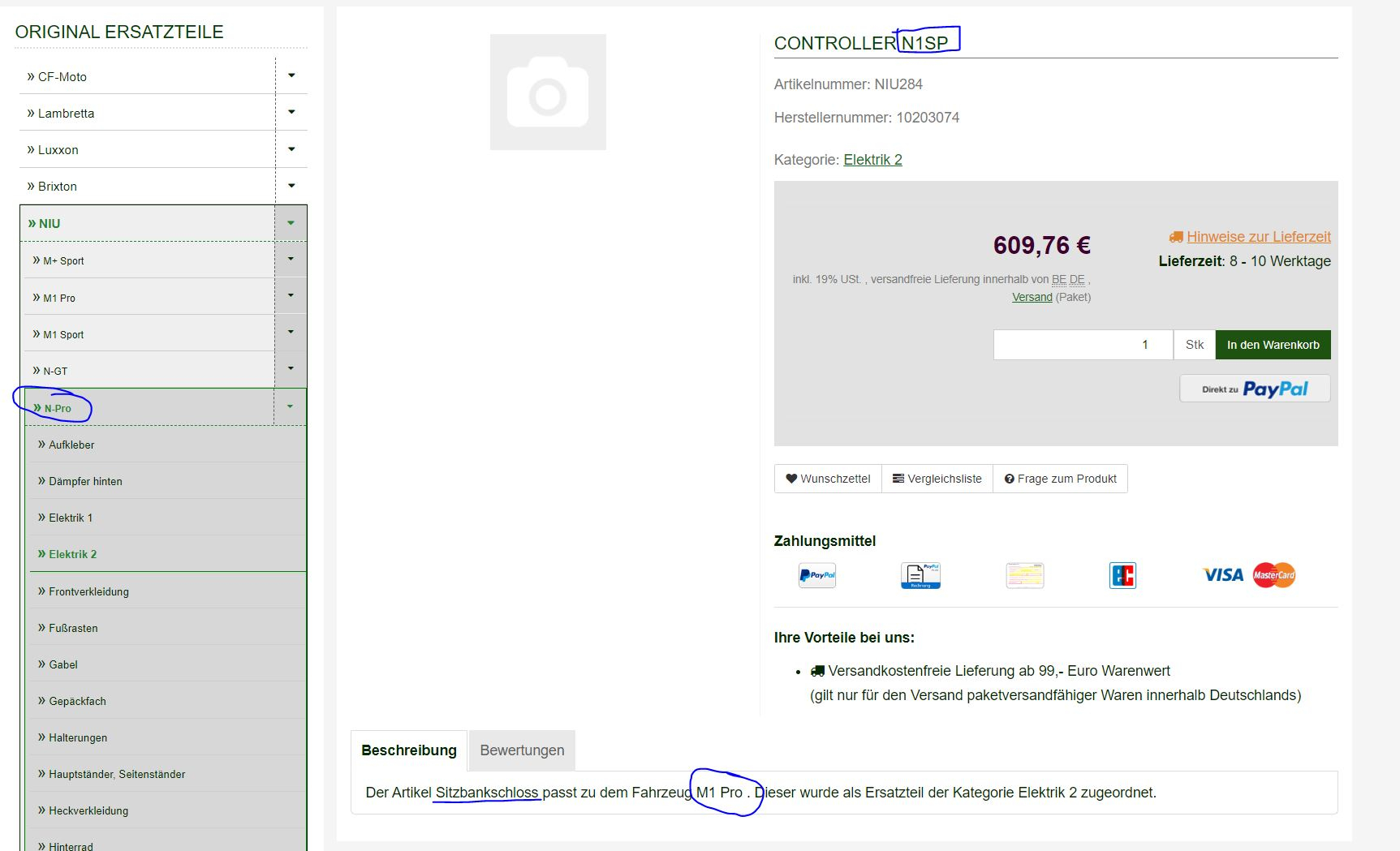Click the product image placeholder camera icon
Viewport: 1400px width, 851px height.
pos(548,92)
